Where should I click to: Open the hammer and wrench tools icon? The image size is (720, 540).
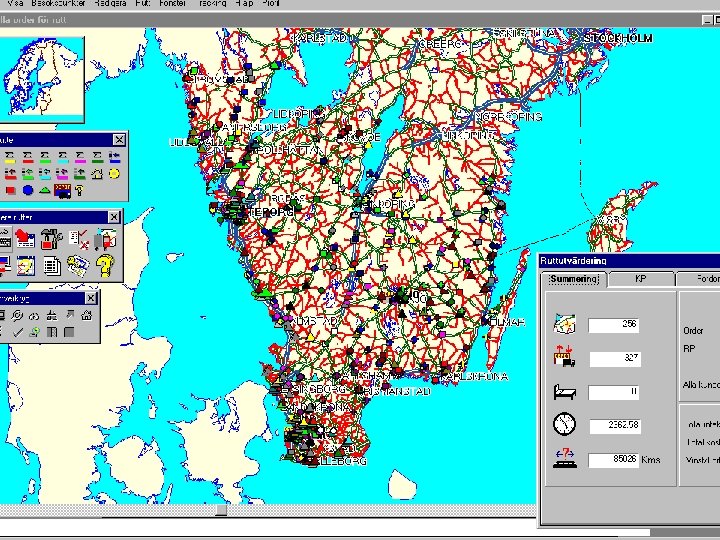pyautogui.click(x=51, y=239)
